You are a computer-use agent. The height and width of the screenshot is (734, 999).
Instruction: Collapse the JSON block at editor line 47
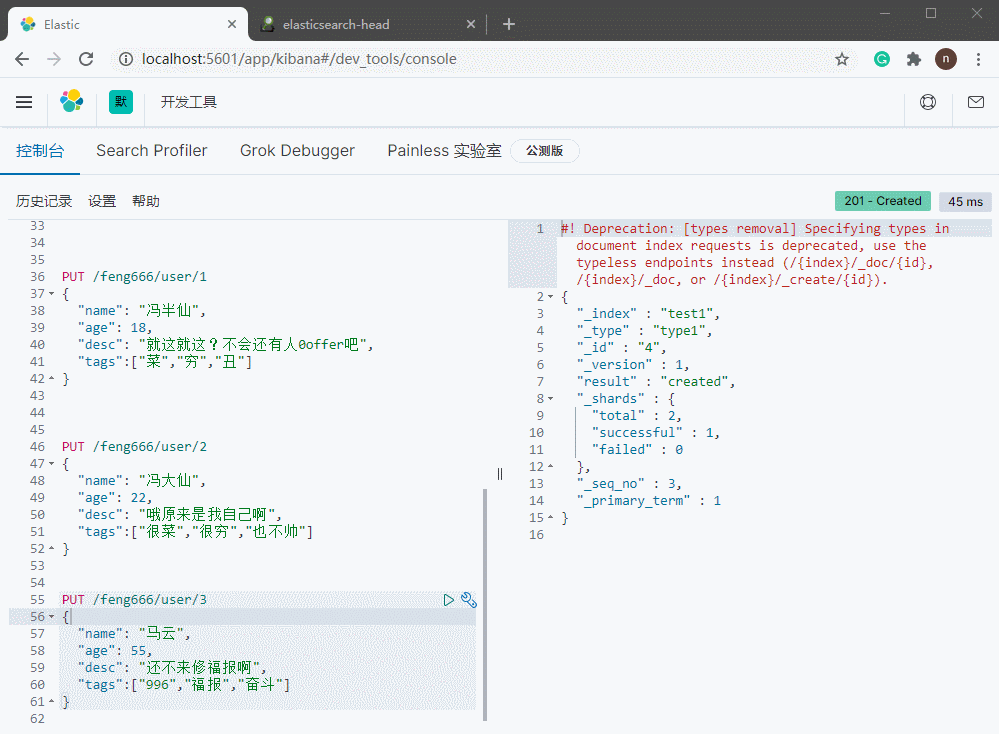coord(52,464)
